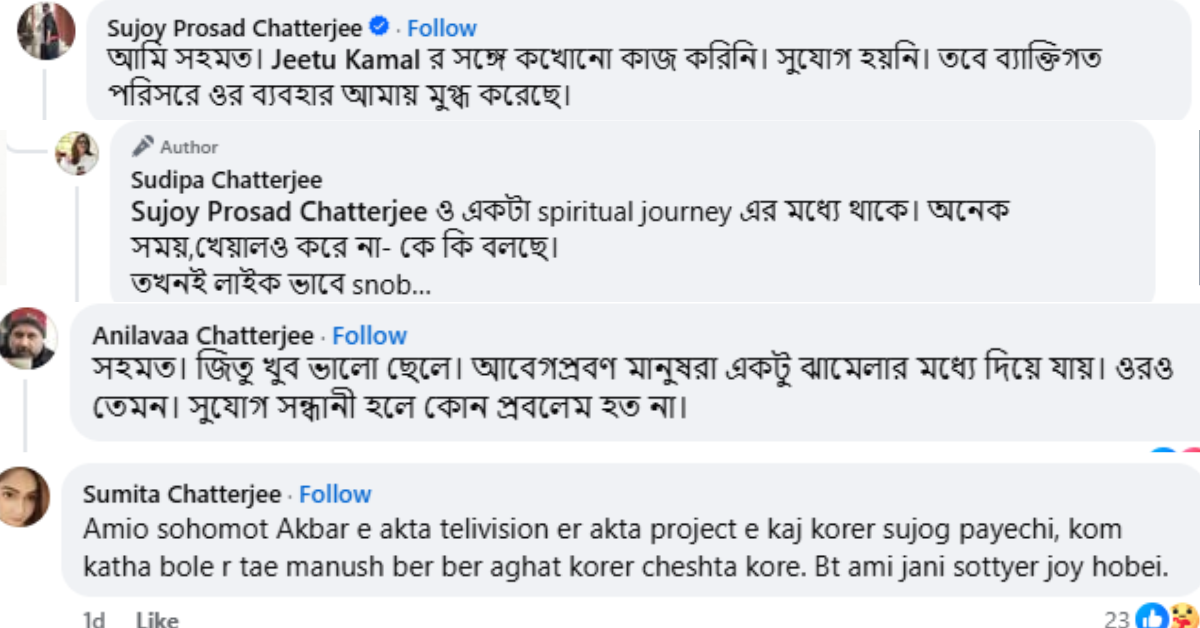Follow Sujoy Prosad Chatterjee
The width and height of the screenshot is (1200, 628).
click(441, 28)
